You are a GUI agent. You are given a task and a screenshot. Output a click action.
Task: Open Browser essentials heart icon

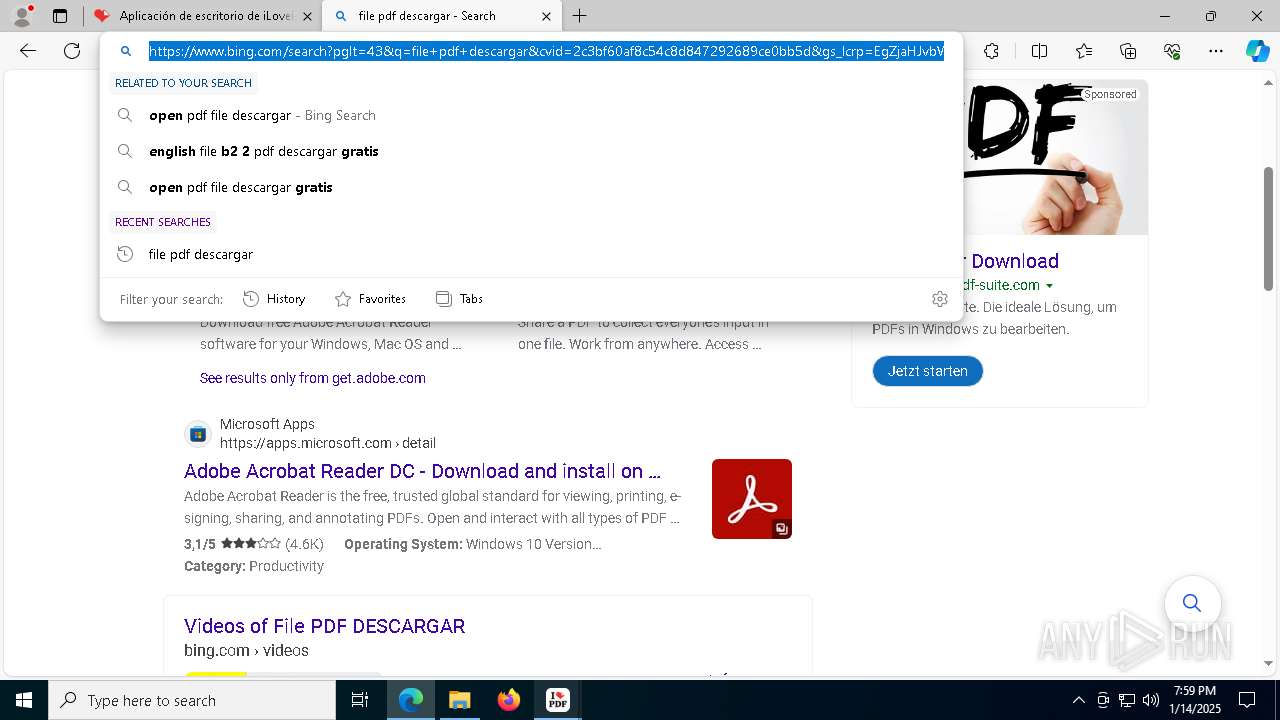[x=1172, y=51]
